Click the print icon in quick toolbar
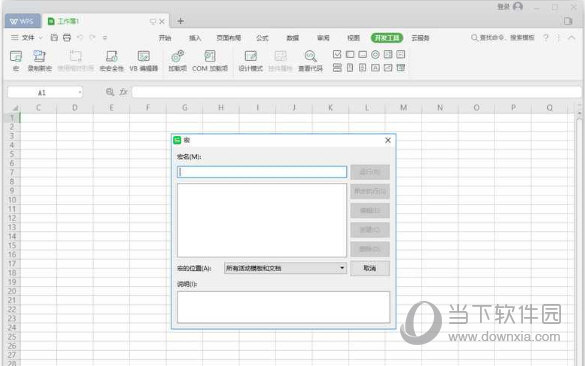The image size is (585, 366). [67, 38]
